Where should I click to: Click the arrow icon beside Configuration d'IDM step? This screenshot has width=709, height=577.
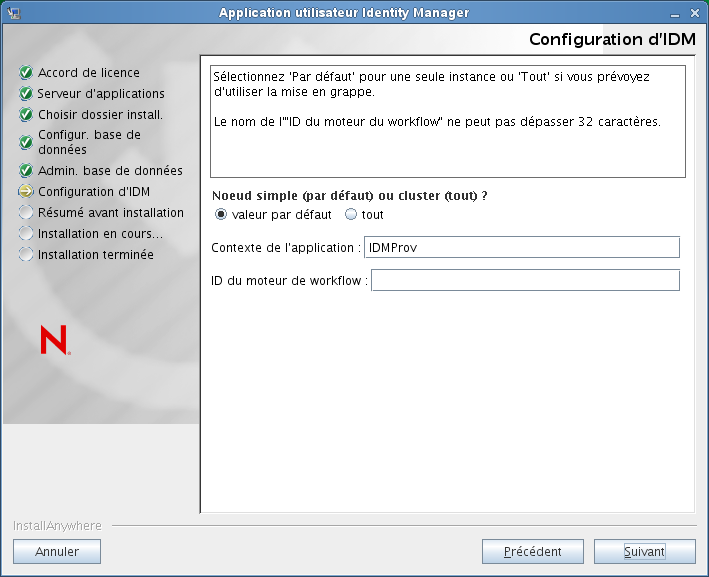coord(26,192)
